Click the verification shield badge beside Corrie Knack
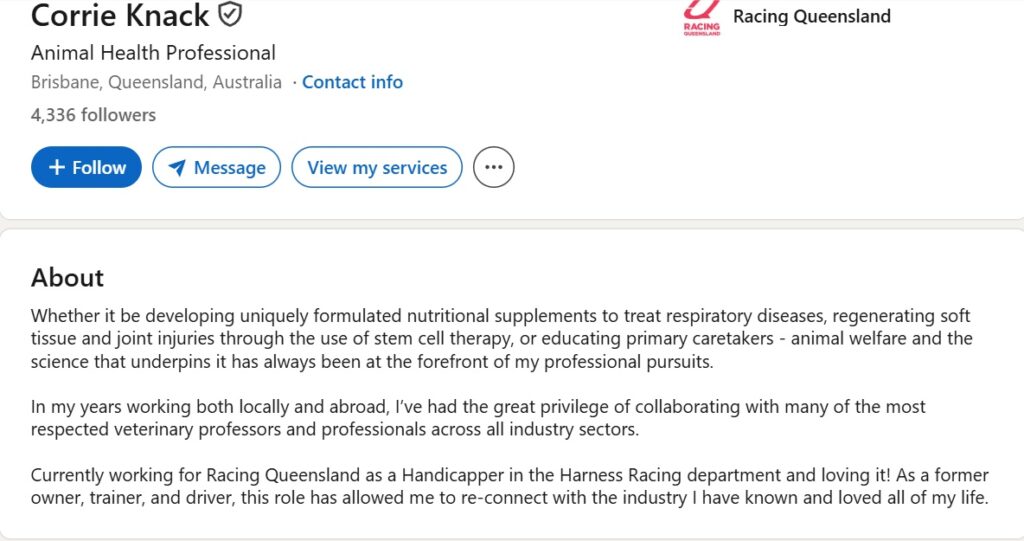The image size is (1024, 541). tap(230, 15)
